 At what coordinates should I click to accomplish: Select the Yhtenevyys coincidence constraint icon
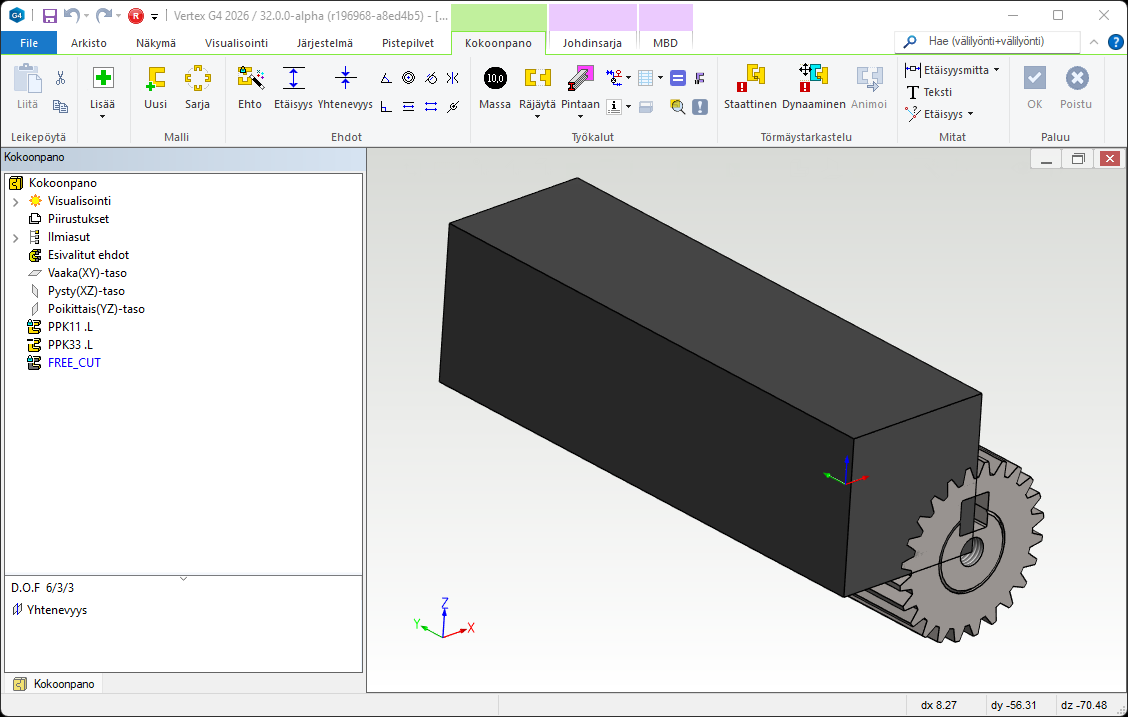click(x=345, y=87)
